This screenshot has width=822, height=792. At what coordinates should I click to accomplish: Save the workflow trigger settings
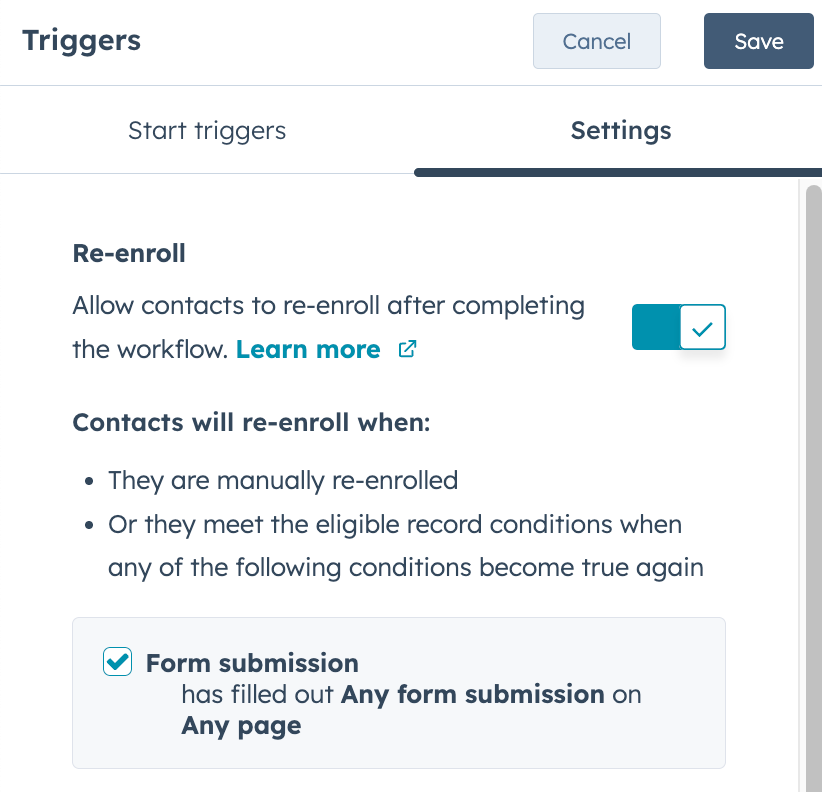click(758, 41)
